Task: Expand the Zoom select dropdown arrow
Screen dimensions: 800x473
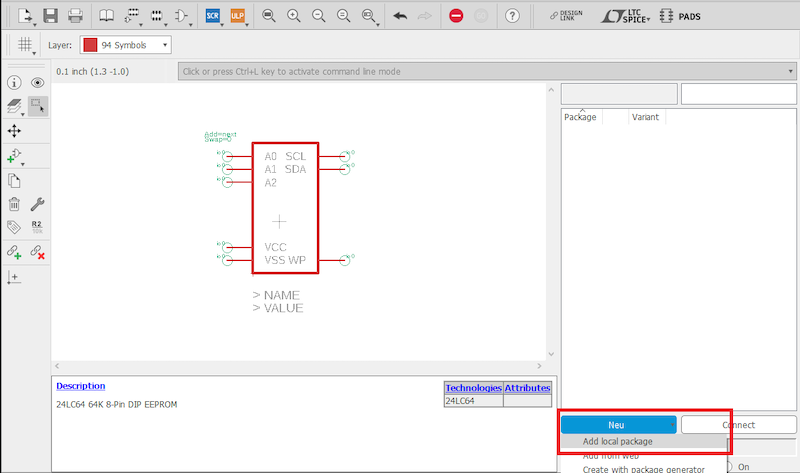Action: click(378, 24)
